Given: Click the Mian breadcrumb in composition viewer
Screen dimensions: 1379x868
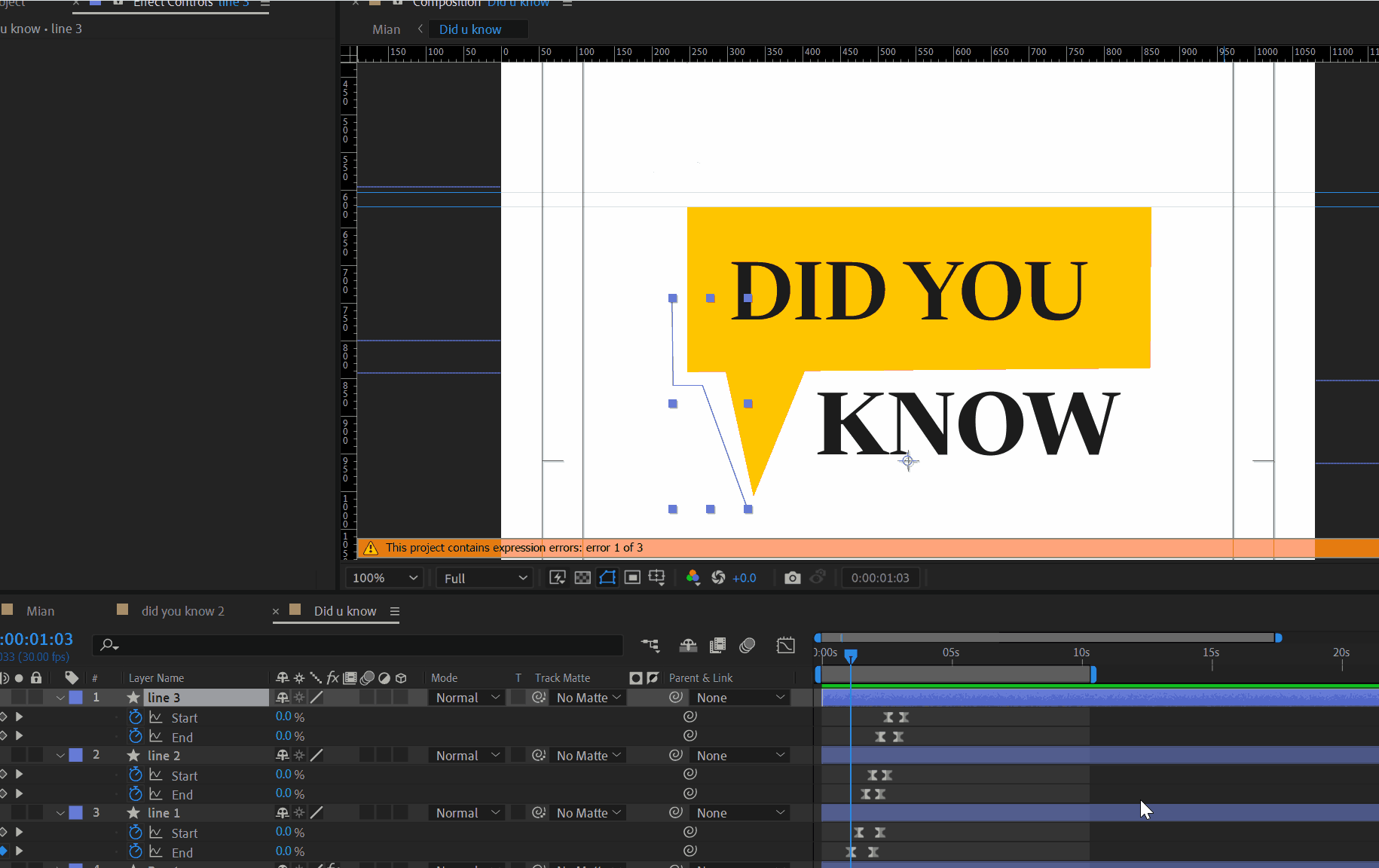Looking at the screenshot, I should tap(386, 29).
